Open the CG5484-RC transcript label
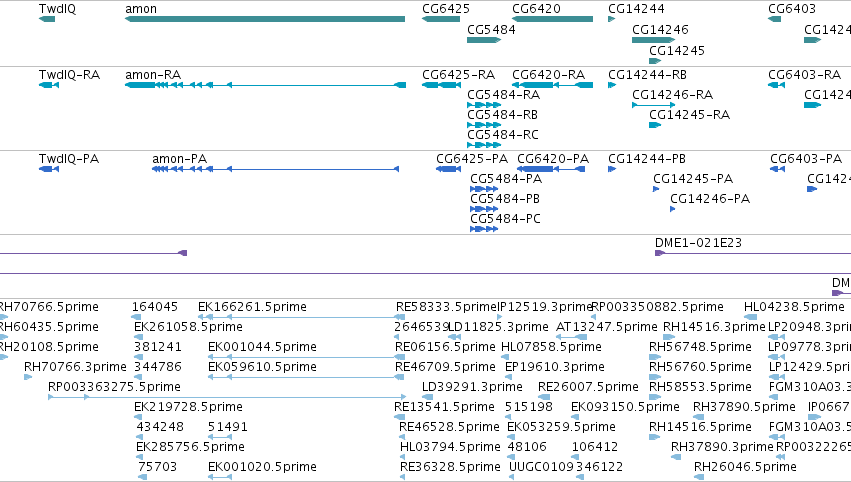Viewport: 851px width, 482px height. [x=503, y=134]
